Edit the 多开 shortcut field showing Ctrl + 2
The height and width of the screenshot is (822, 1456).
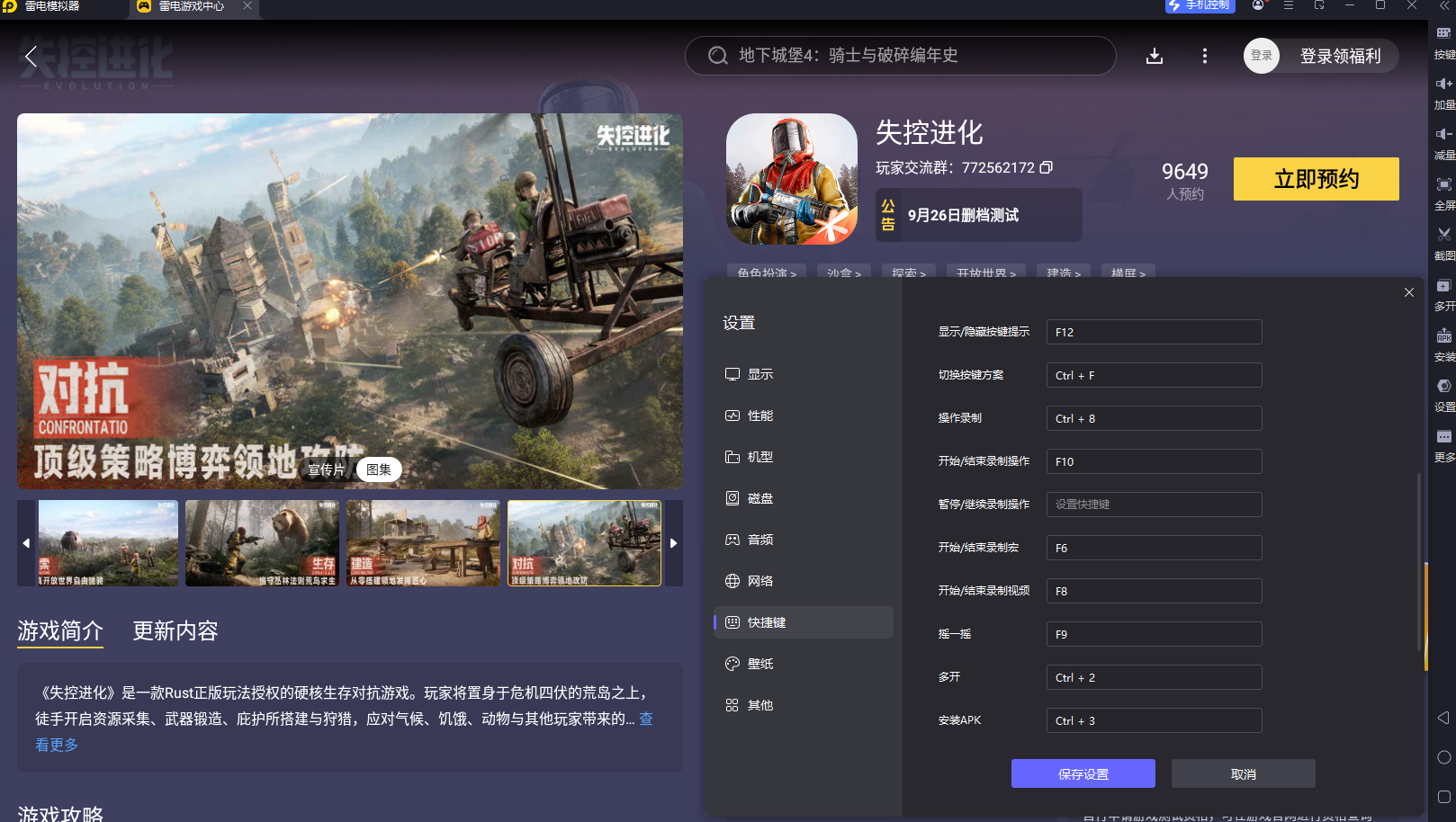1155,677
